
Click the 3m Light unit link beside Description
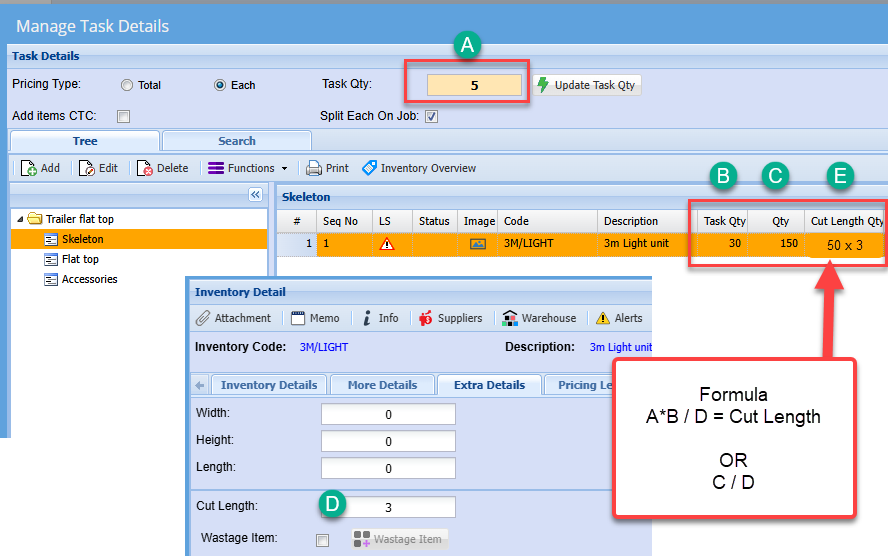[621, 347]
